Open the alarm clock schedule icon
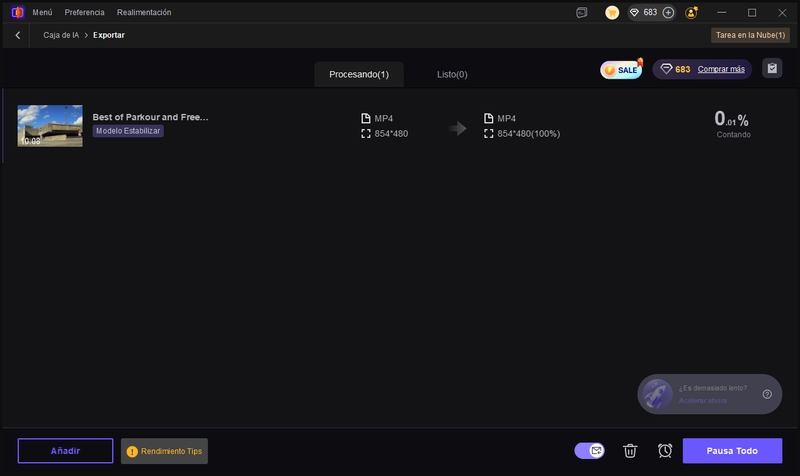800x476 pixels. pos(665,451)
